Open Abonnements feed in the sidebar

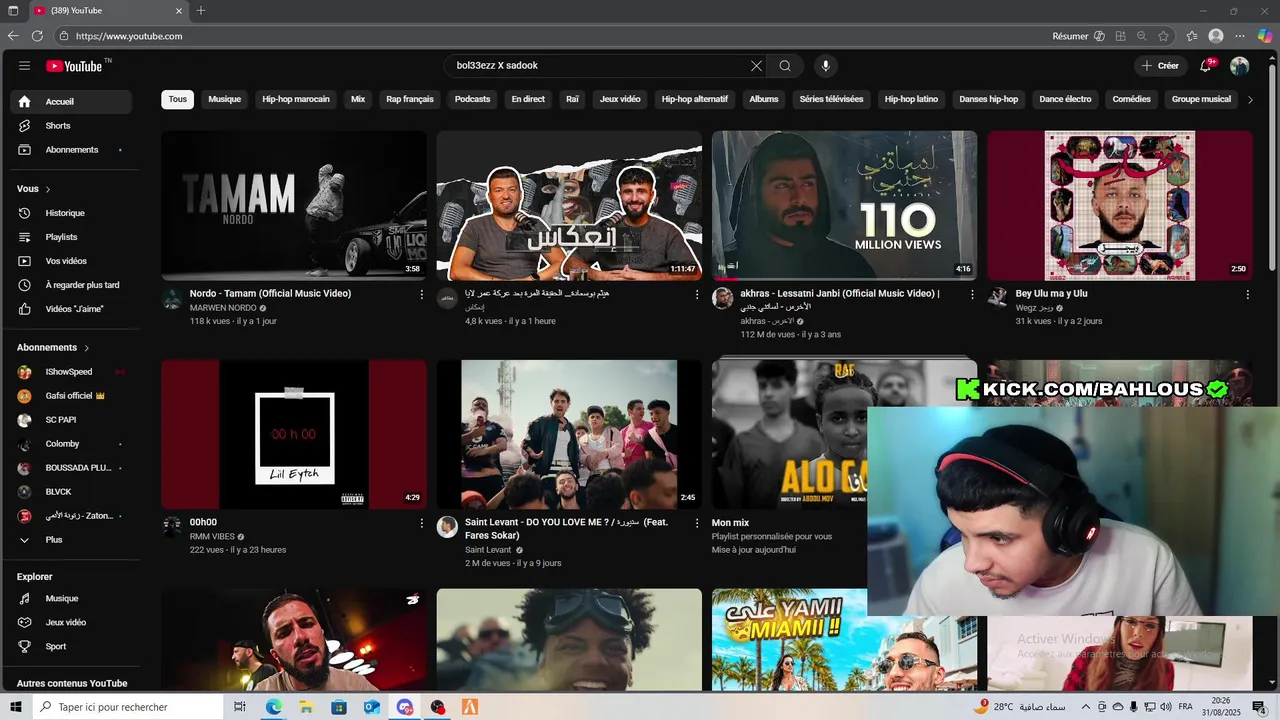pos(71,150)
